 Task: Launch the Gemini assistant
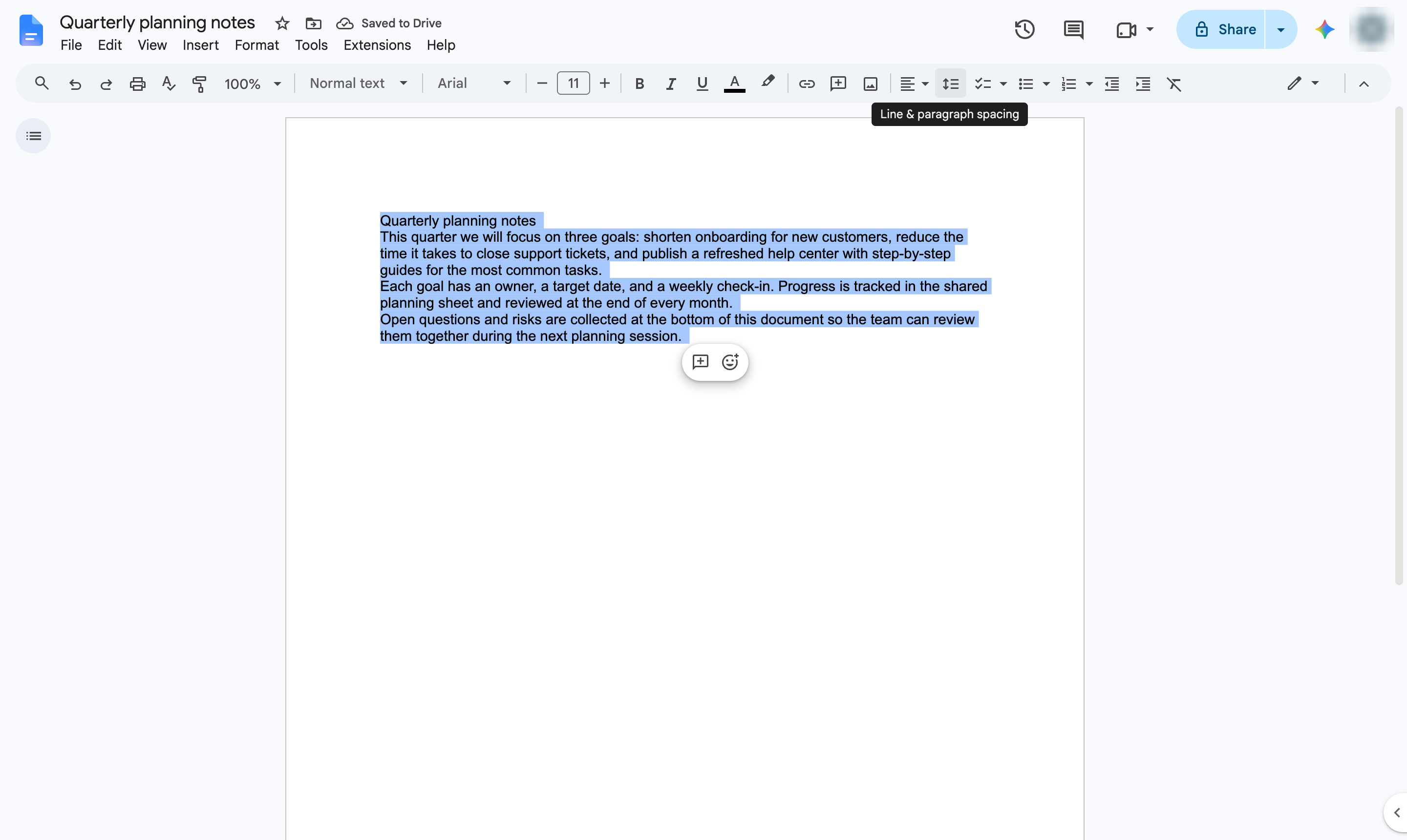pyautogui.click(x=1324, y=29)
